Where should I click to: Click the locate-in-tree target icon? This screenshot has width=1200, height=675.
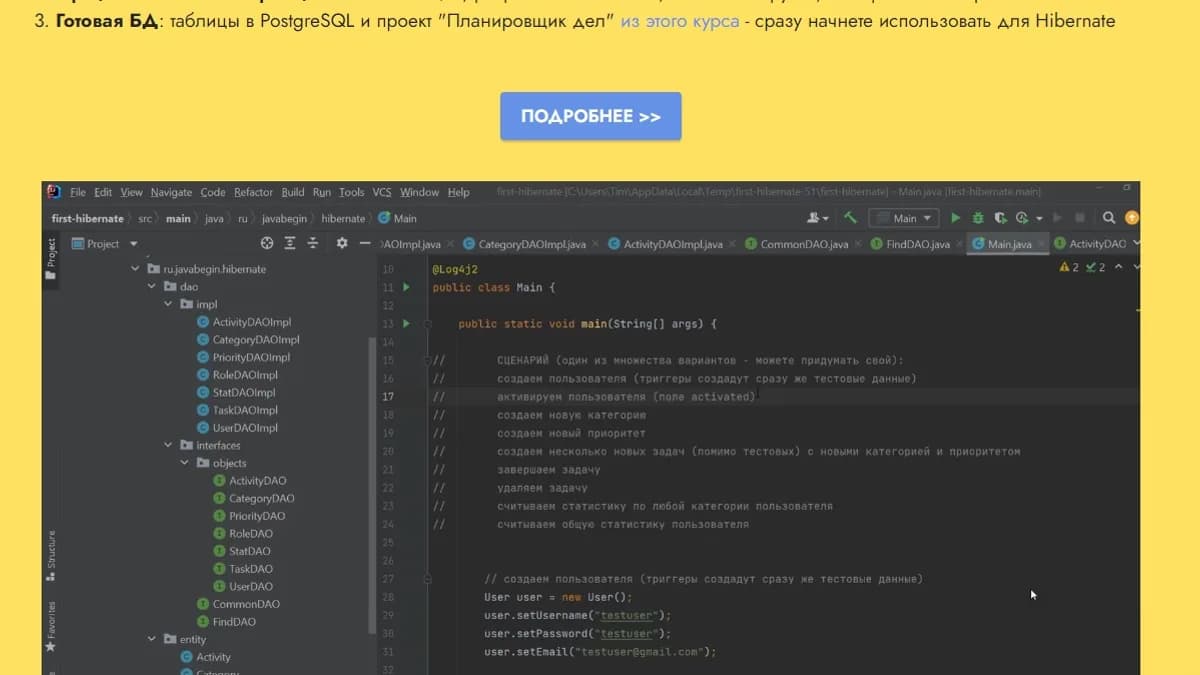pos(267,243)
